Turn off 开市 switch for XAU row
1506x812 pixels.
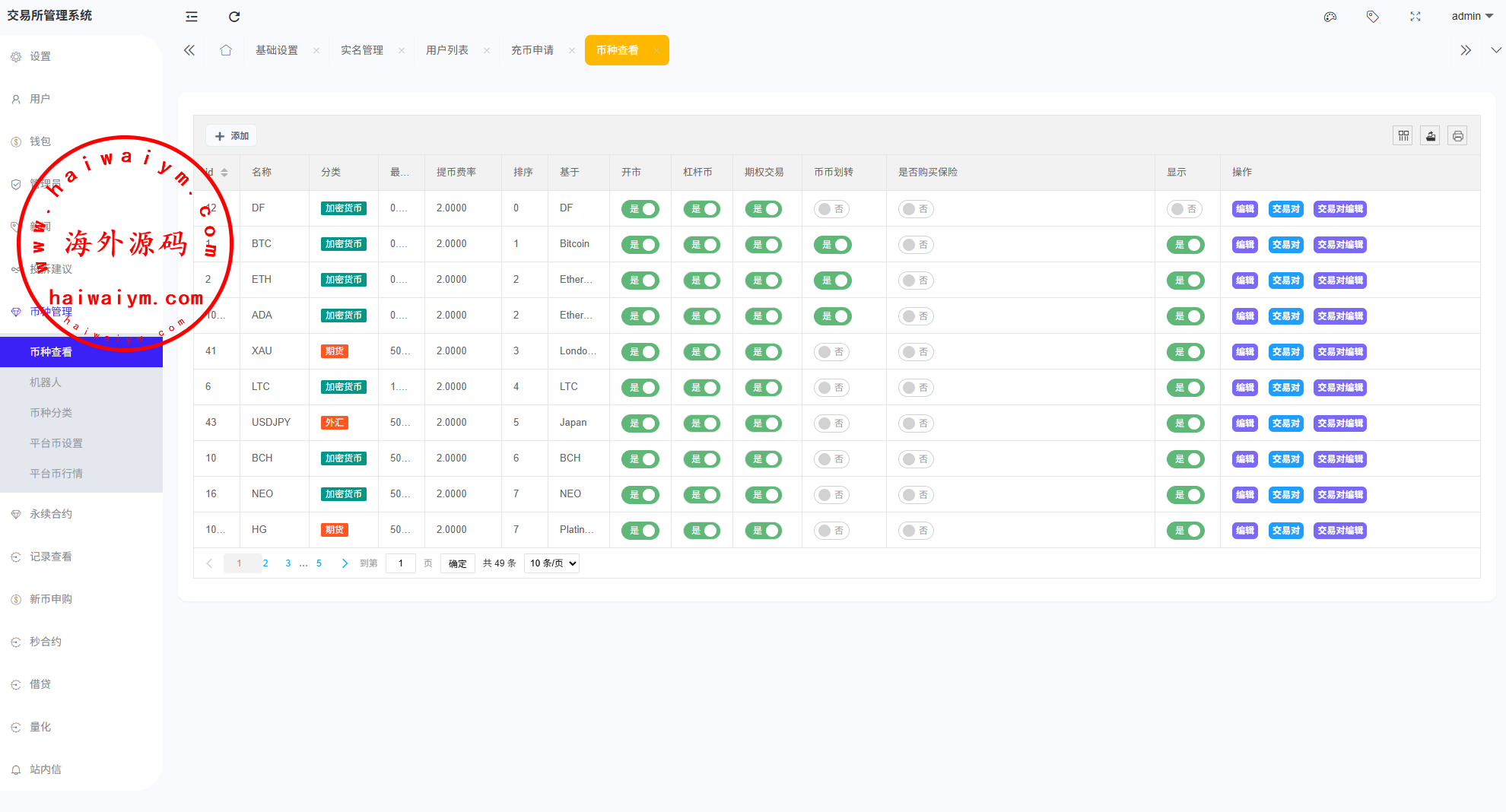pyautogui.click(x=640, y=352)
